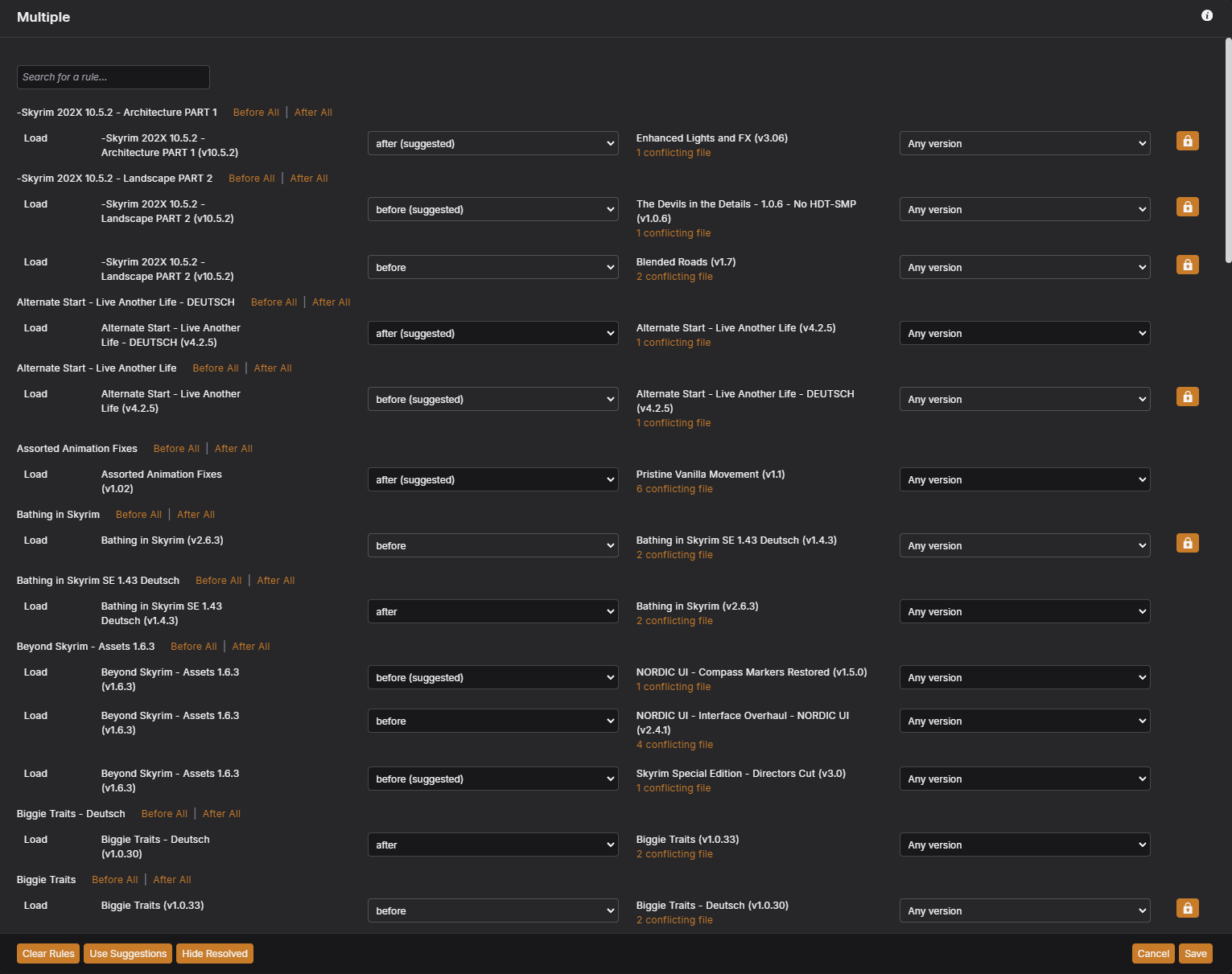This screenshot has width=1232, height=974.
Task: Click lock icon beside Devils in the Details rule
Action: [1187, 207]
